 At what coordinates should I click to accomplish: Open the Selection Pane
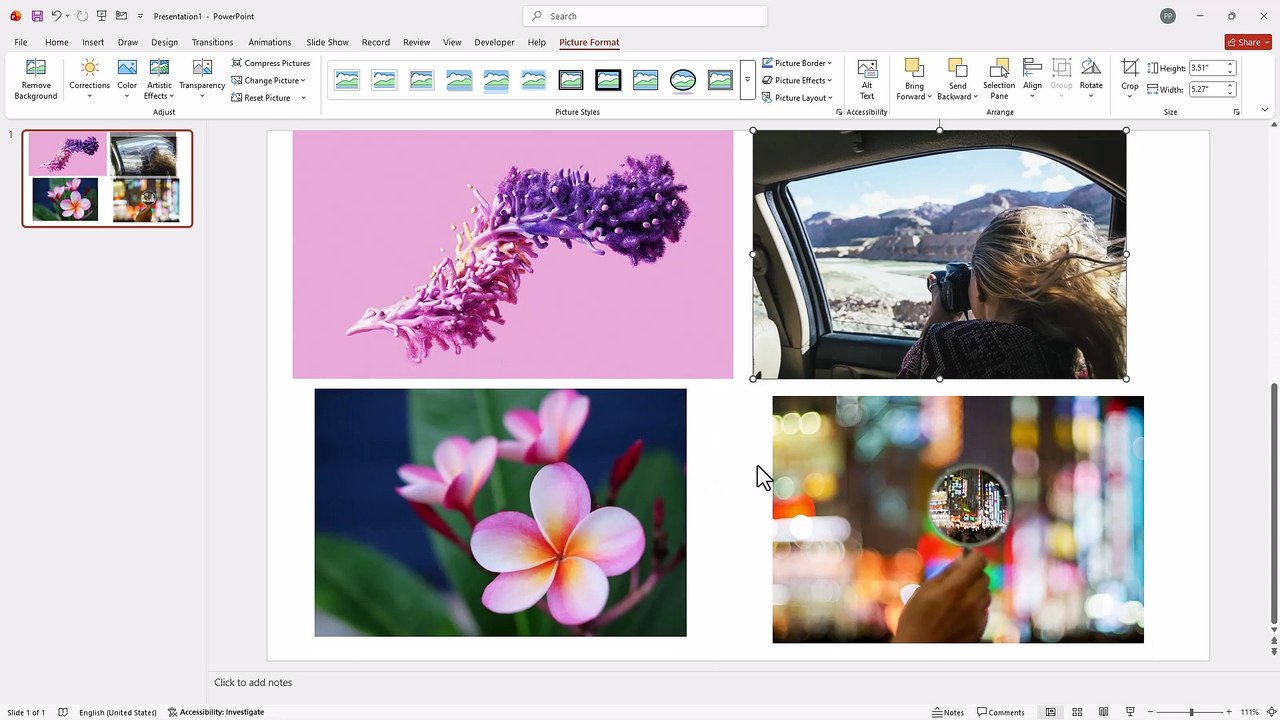(x=999, y=79)
